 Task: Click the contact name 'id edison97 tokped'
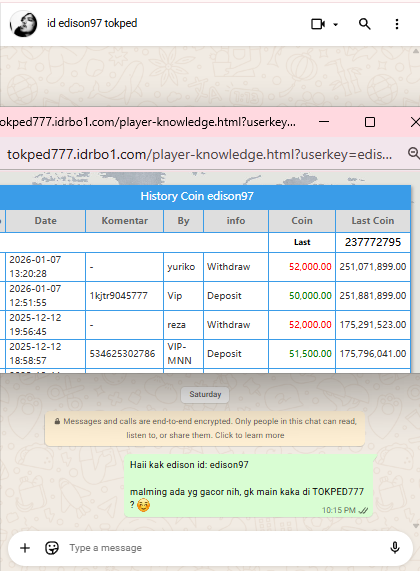click(92, 23)
